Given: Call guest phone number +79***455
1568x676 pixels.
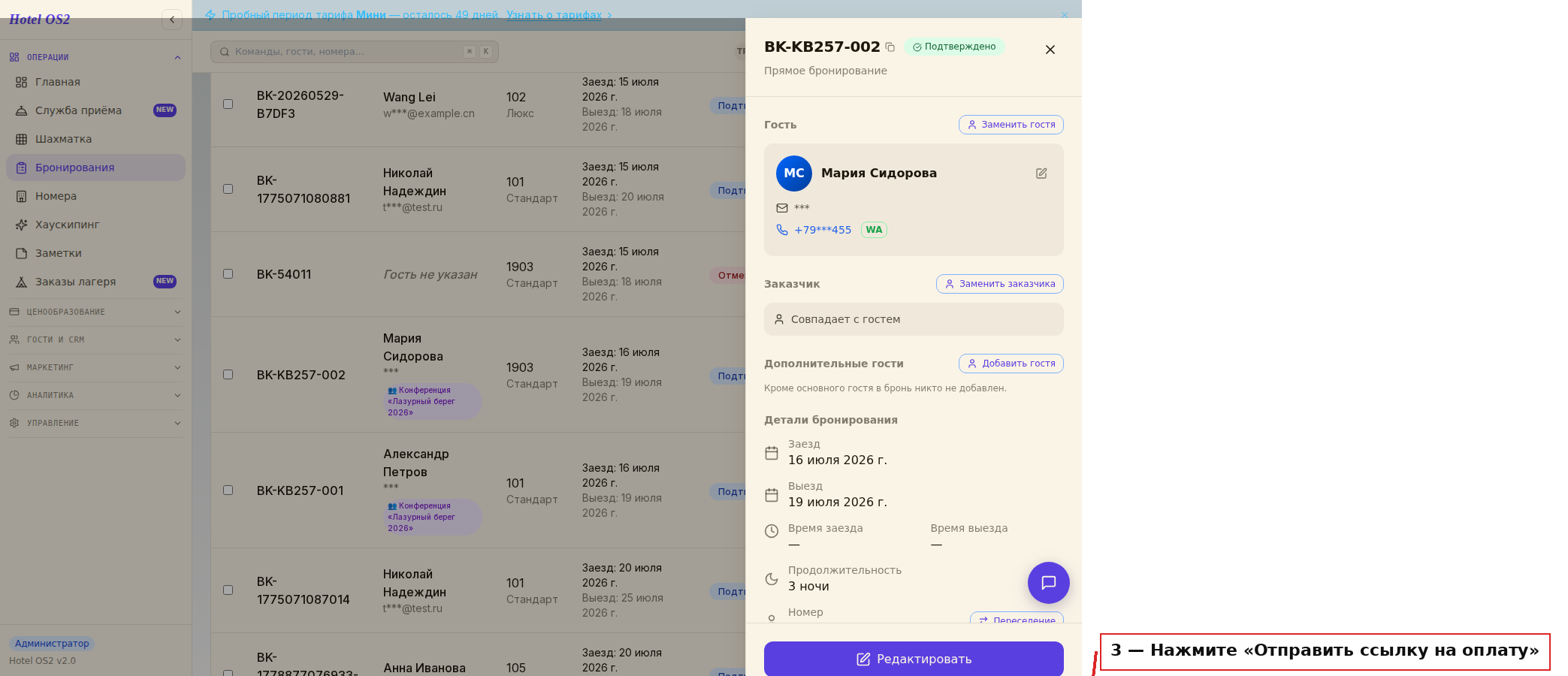Looking at the screenshot, I should [823, 230].
